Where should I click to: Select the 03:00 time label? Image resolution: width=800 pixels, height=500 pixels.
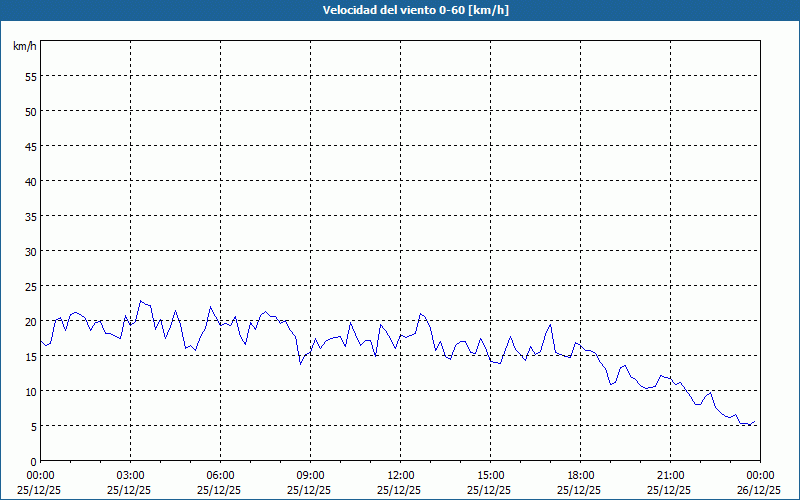(x=130, y=475)
